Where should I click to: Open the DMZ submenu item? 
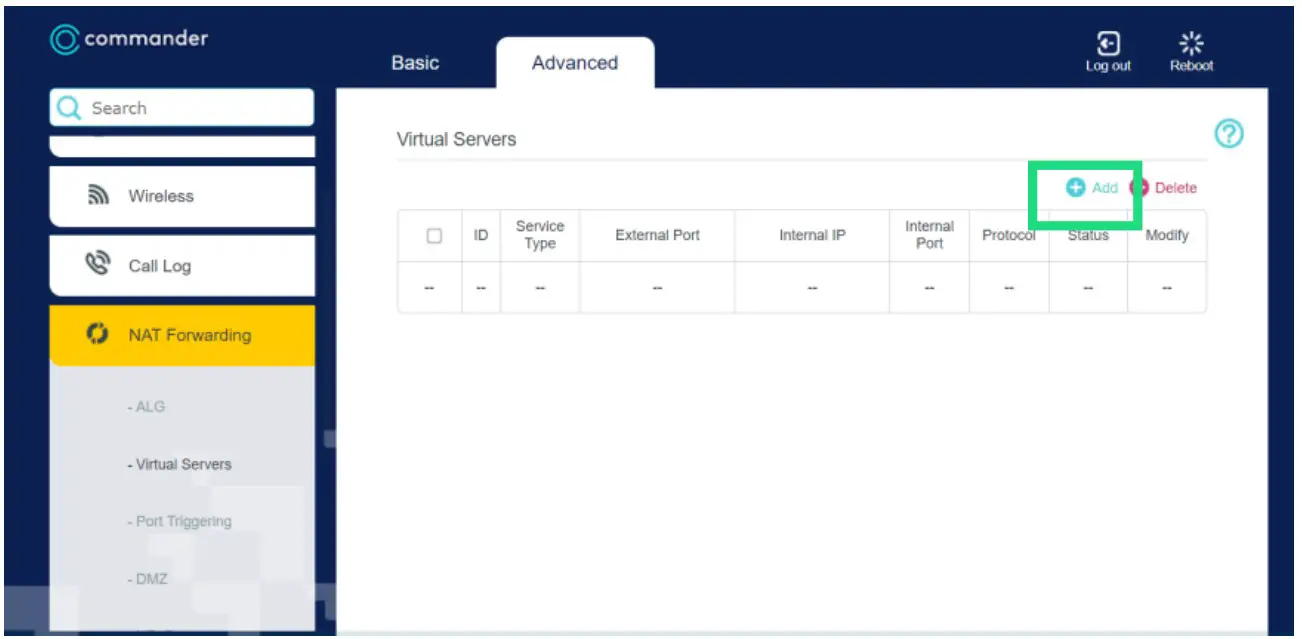148,579
